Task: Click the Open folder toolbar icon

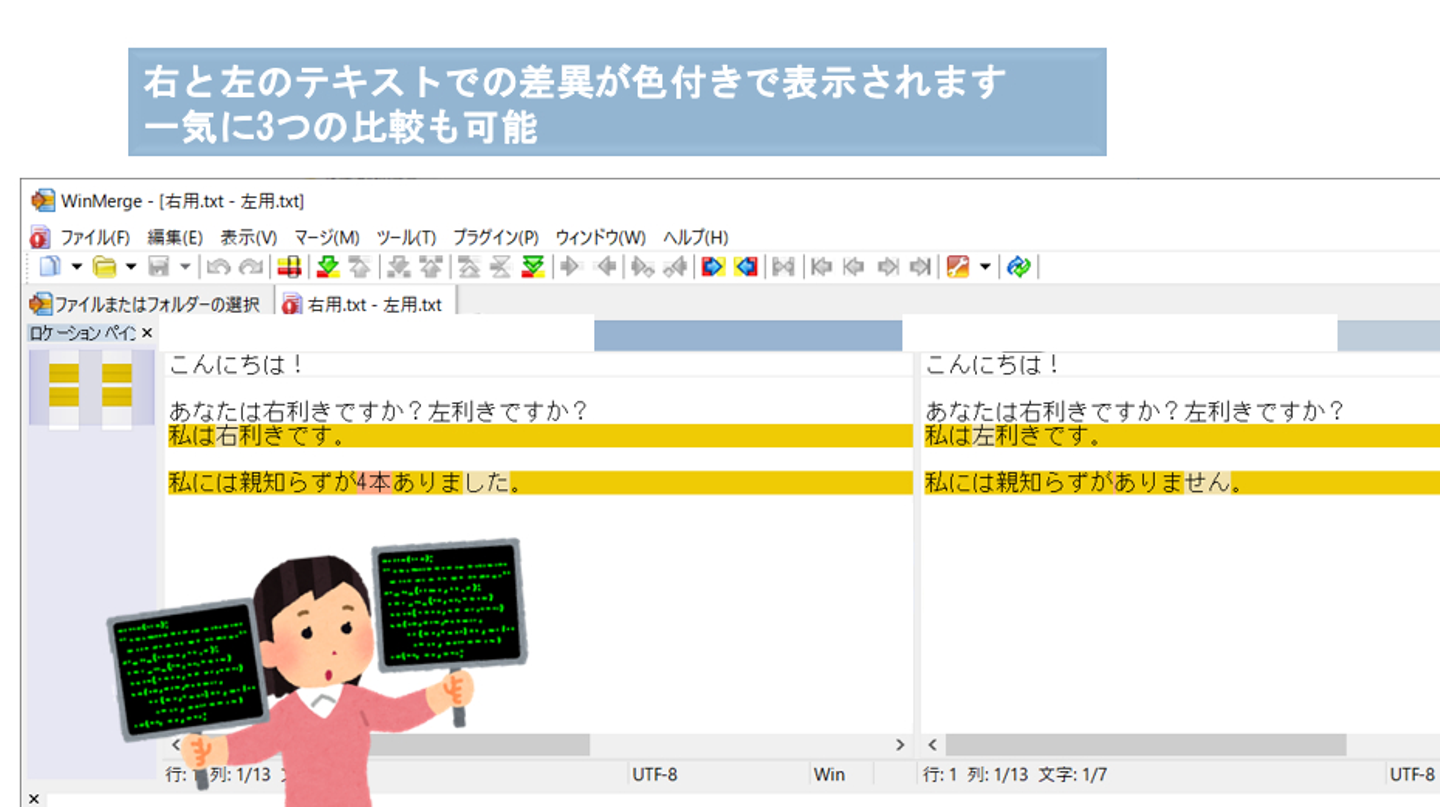Action: pyautogui.click(x=104, y=267)
